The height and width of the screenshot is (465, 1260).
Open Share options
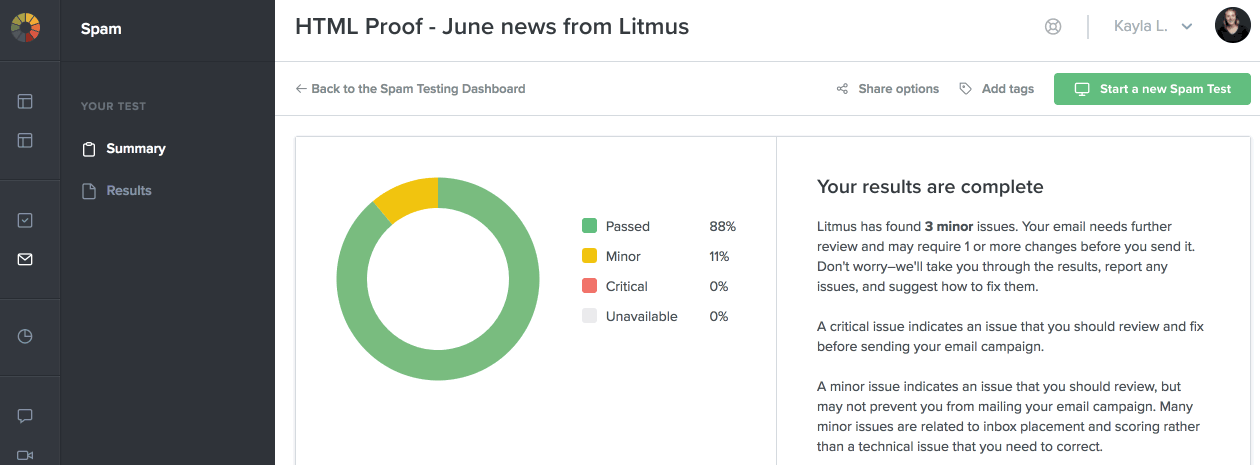point(888,89)
